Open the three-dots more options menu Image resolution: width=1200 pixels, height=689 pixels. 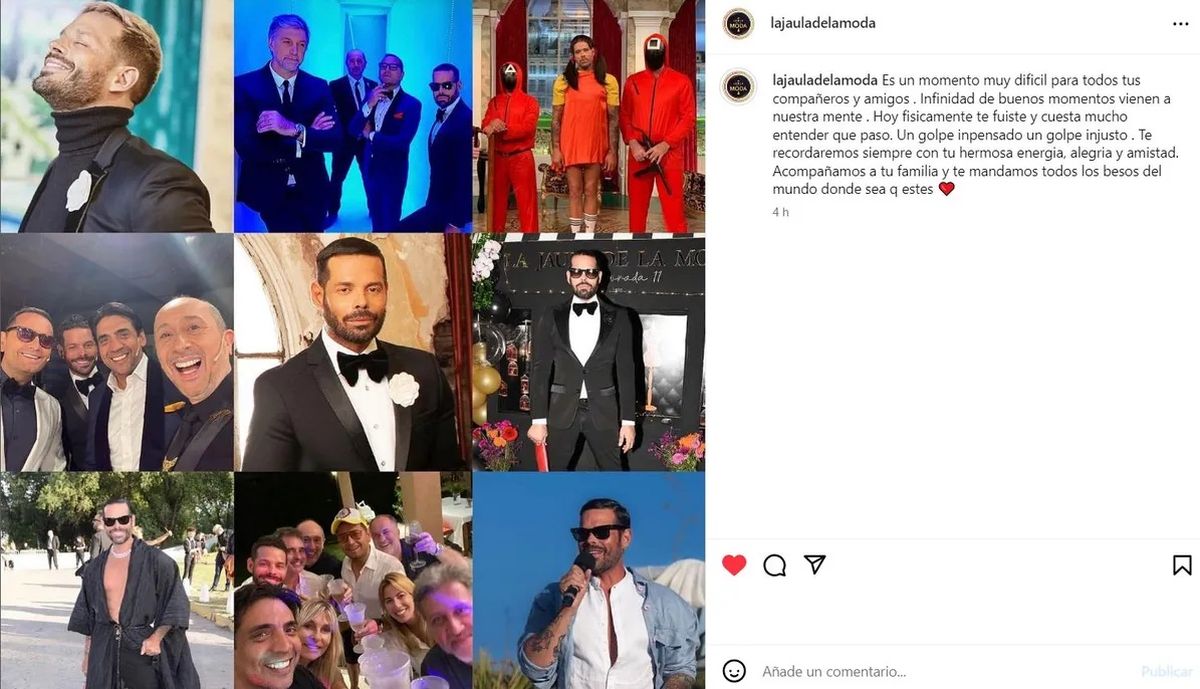(x=1181, y=23)
